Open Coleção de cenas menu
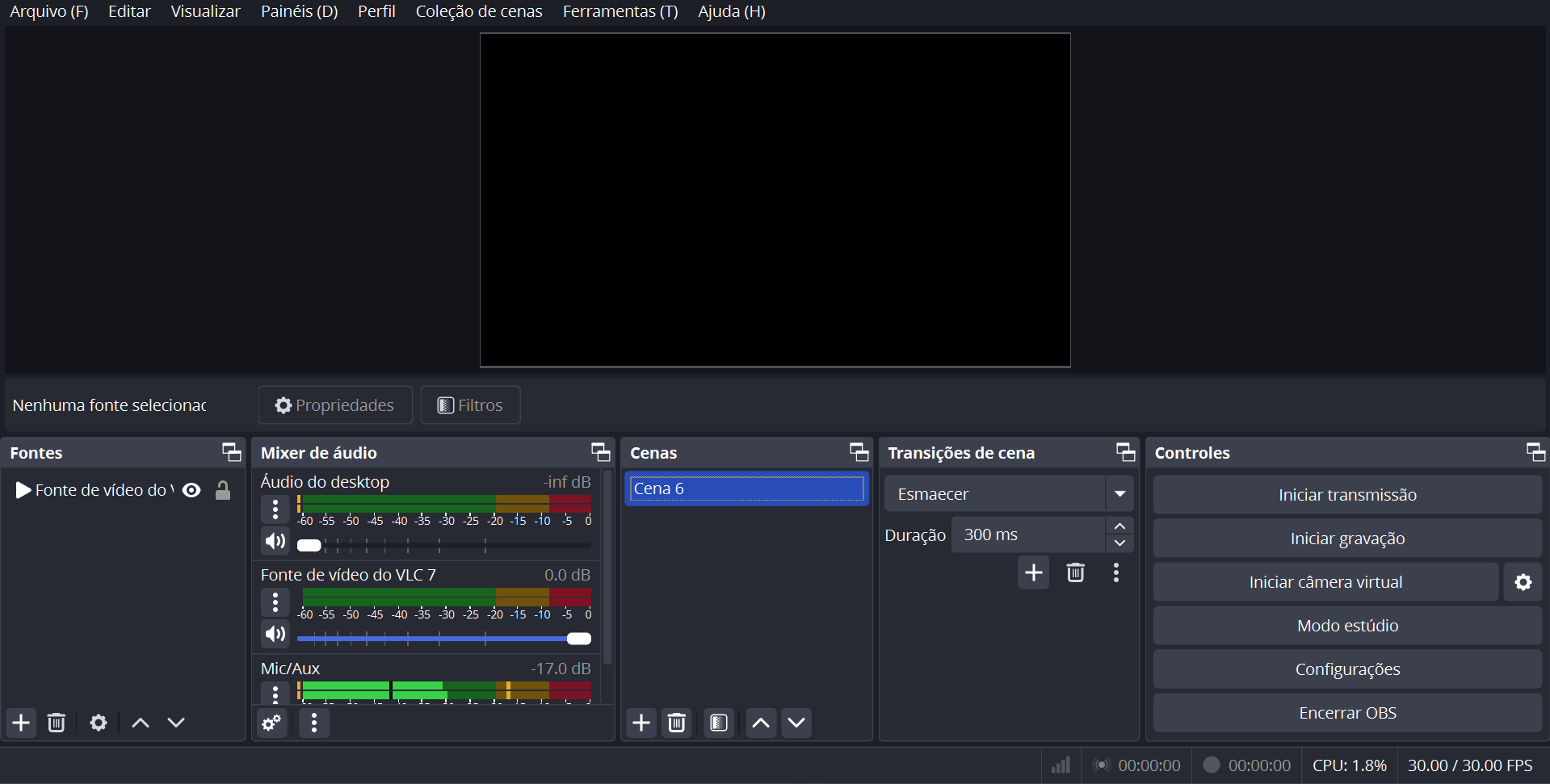This screenshot has height=784, width=1550. pyautogui.click(x=479, y=11)
